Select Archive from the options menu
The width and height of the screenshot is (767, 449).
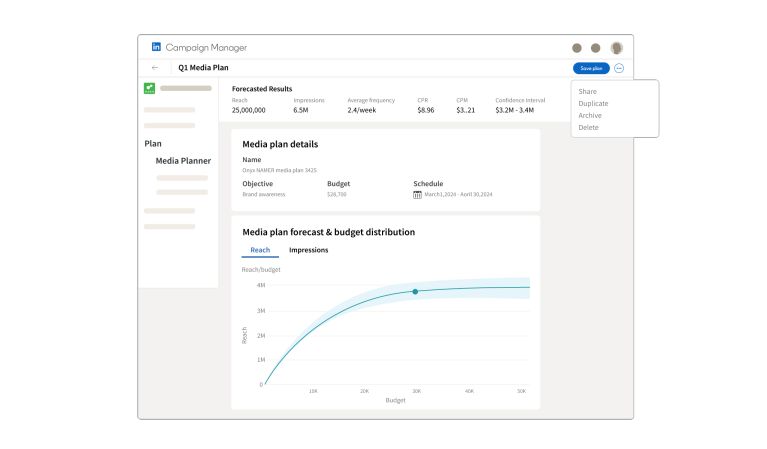tap(590, 116)
